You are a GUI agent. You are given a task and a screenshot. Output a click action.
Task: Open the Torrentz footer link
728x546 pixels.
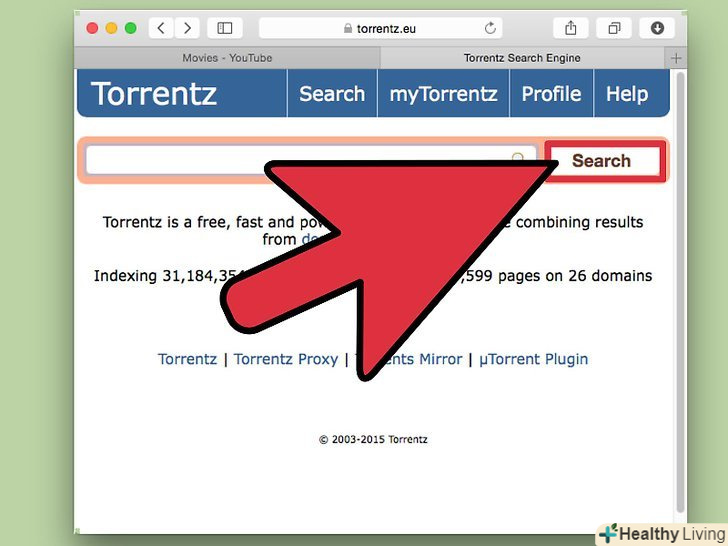point(187,359)
